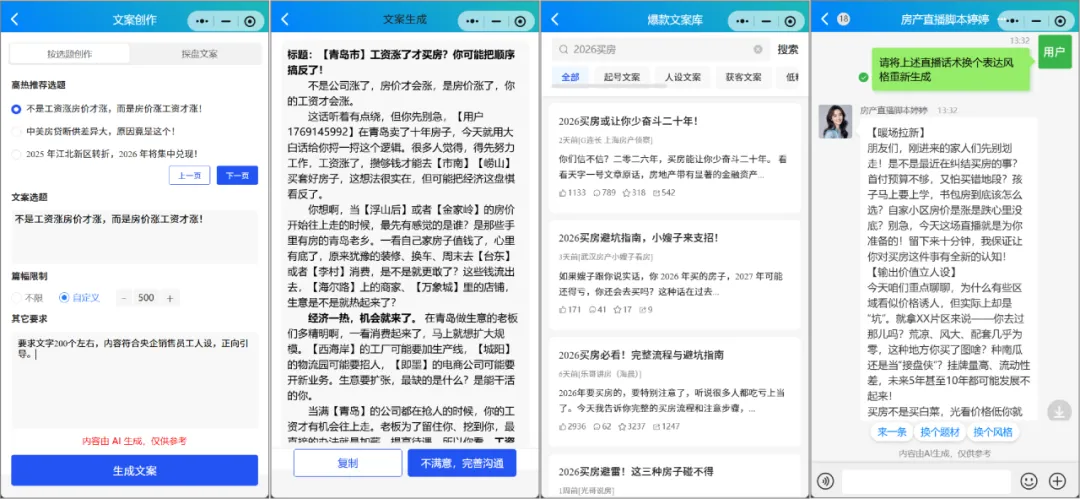Click the 500 word-limit value field
Image resolution: width=1080 pixels, height=499 pixels.
click(x=146, y=298)
